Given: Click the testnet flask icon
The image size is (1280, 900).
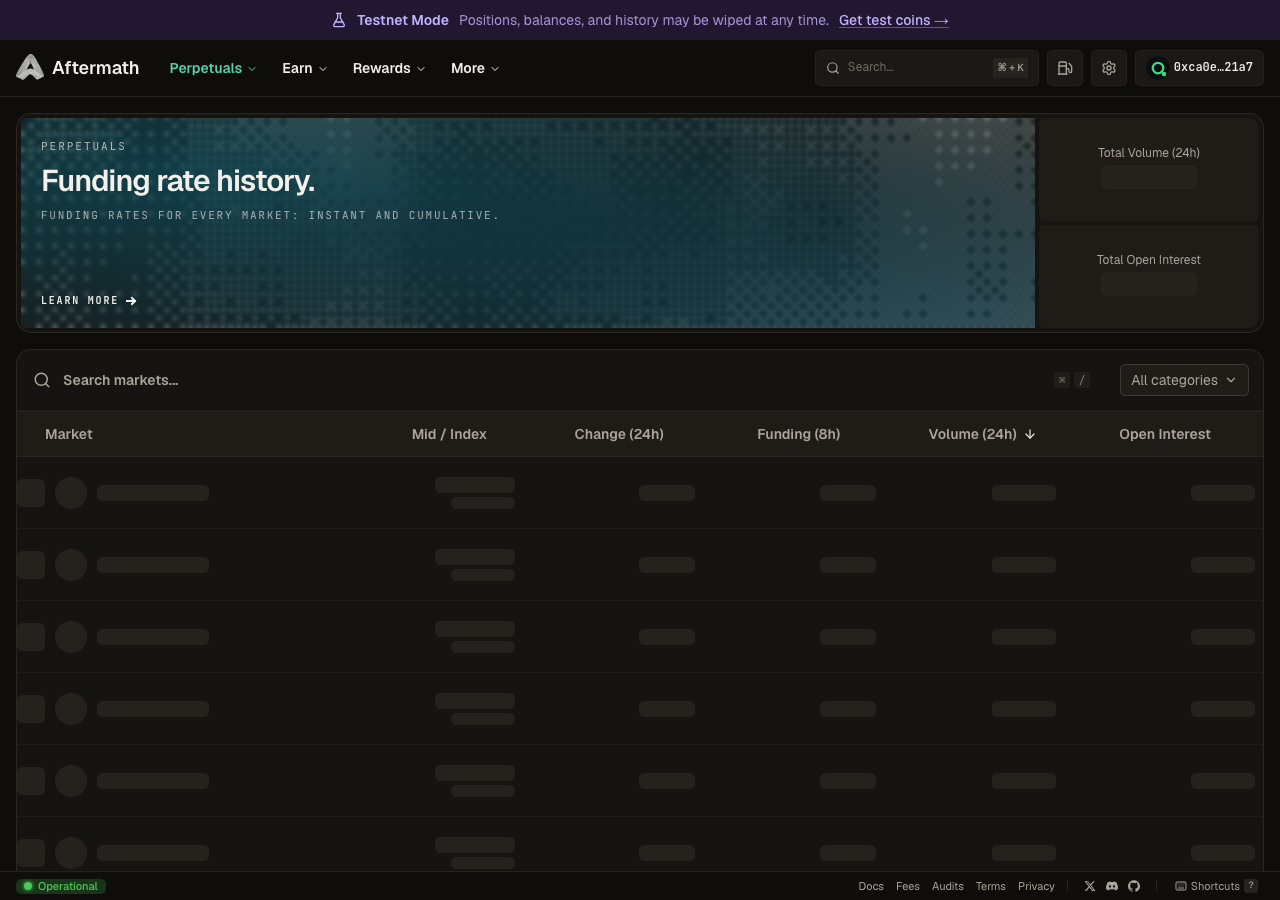Looking at the screenshot, I should [x=339, y=20].
